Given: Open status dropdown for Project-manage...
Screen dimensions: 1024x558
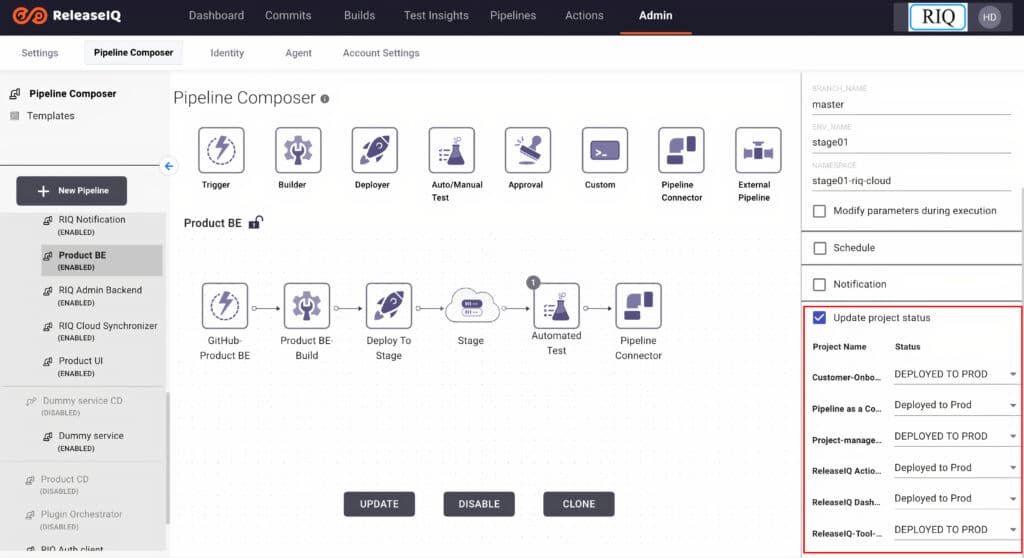Looking at the screenshot, I should (x=955, y=436).
